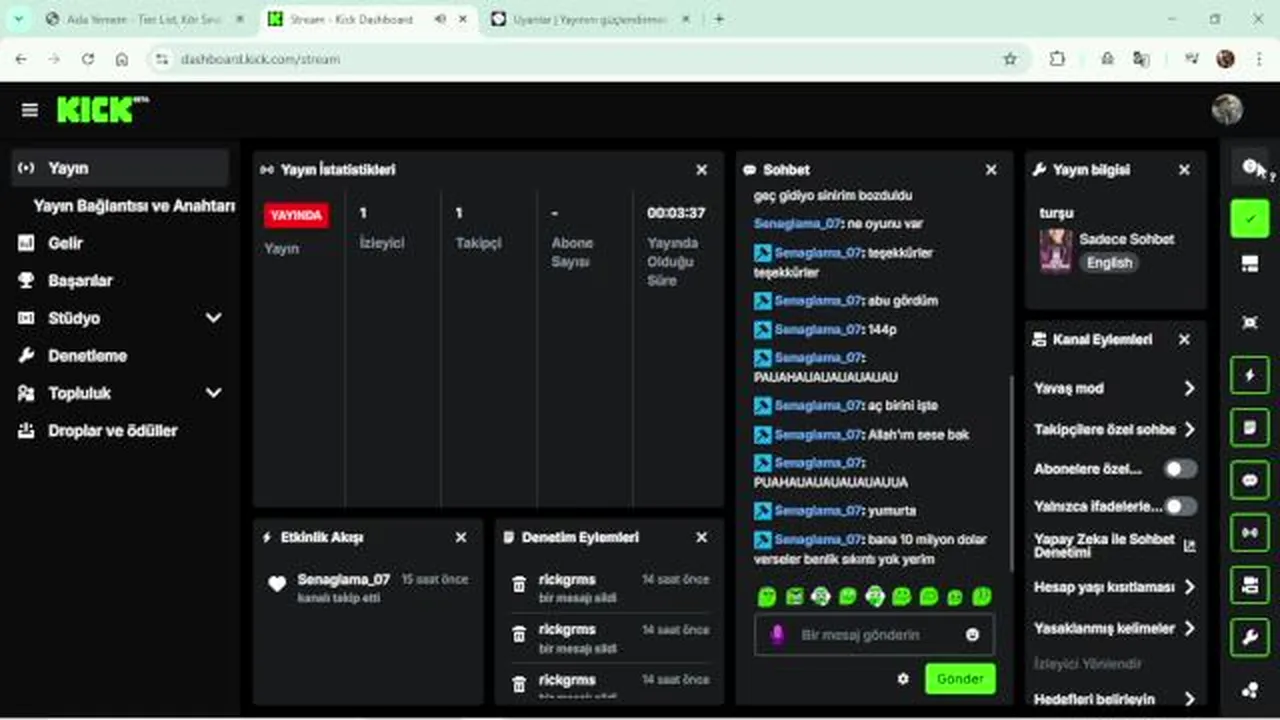Reload the browser page
Viewport: 1280px width, 720px height.
coord(87,59)
